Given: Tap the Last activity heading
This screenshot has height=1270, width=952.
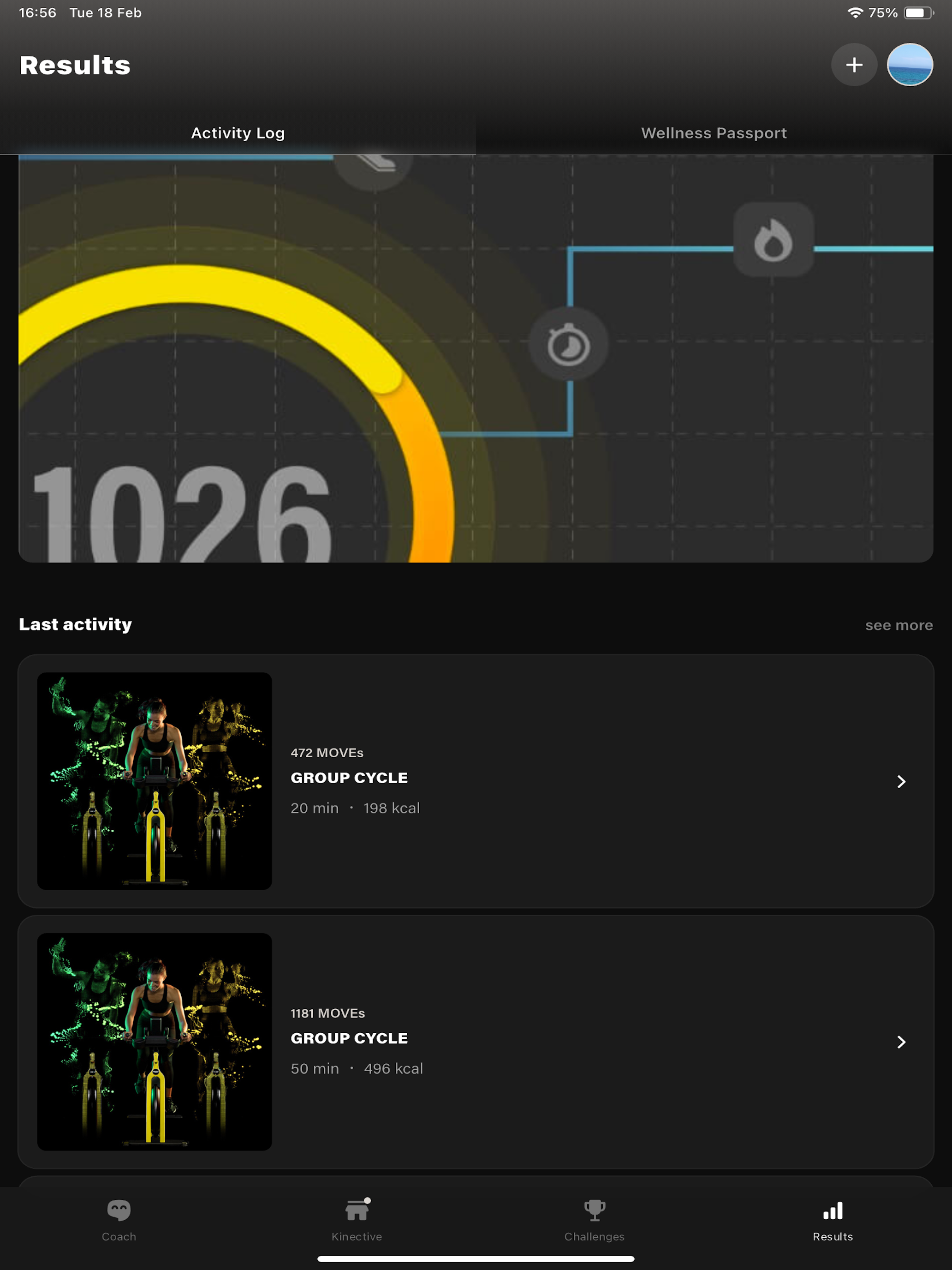Looking at the screenshot, I should (75, 624).
